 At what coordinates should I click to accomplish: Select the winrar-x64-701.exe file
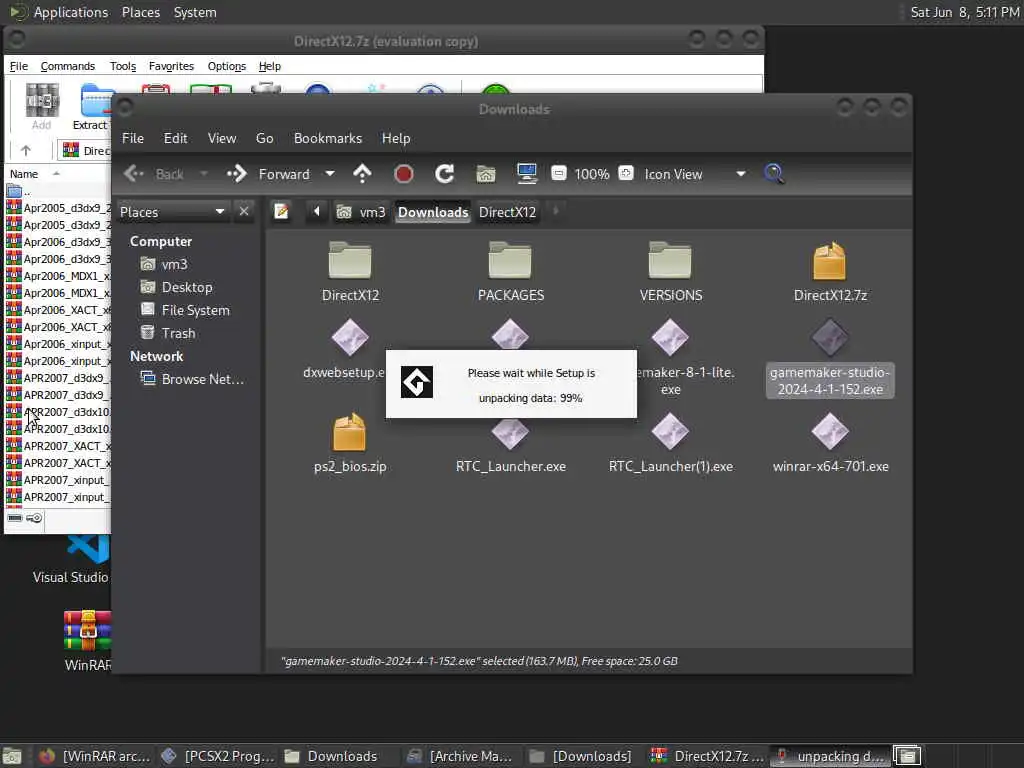(830, 431)
